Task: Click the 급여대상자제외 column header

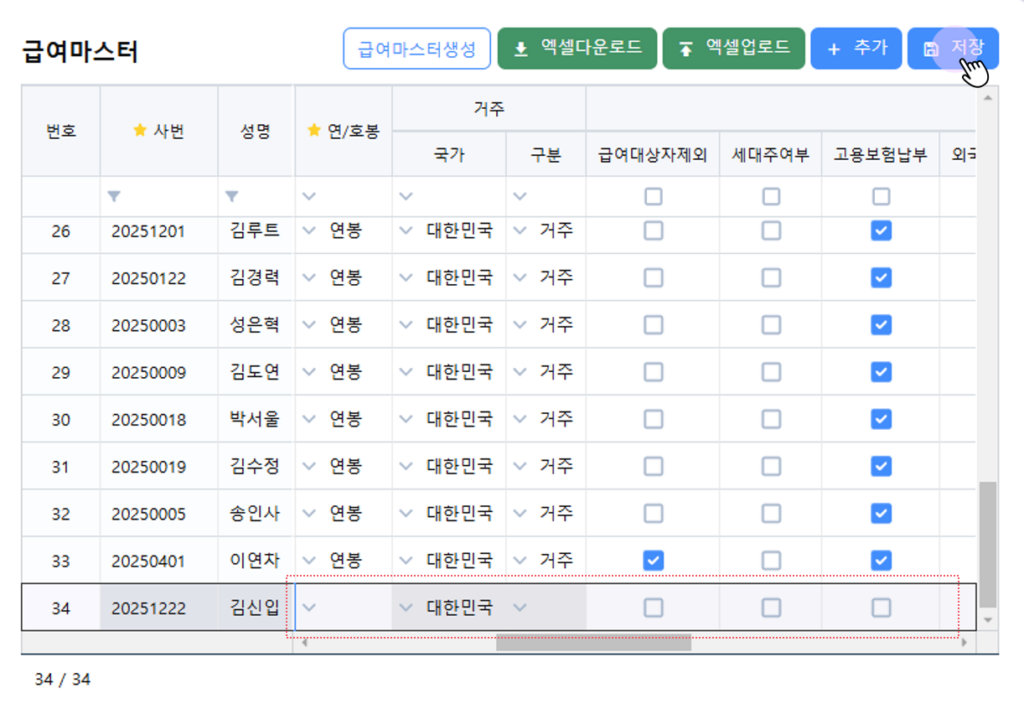Action: point(653,155)
